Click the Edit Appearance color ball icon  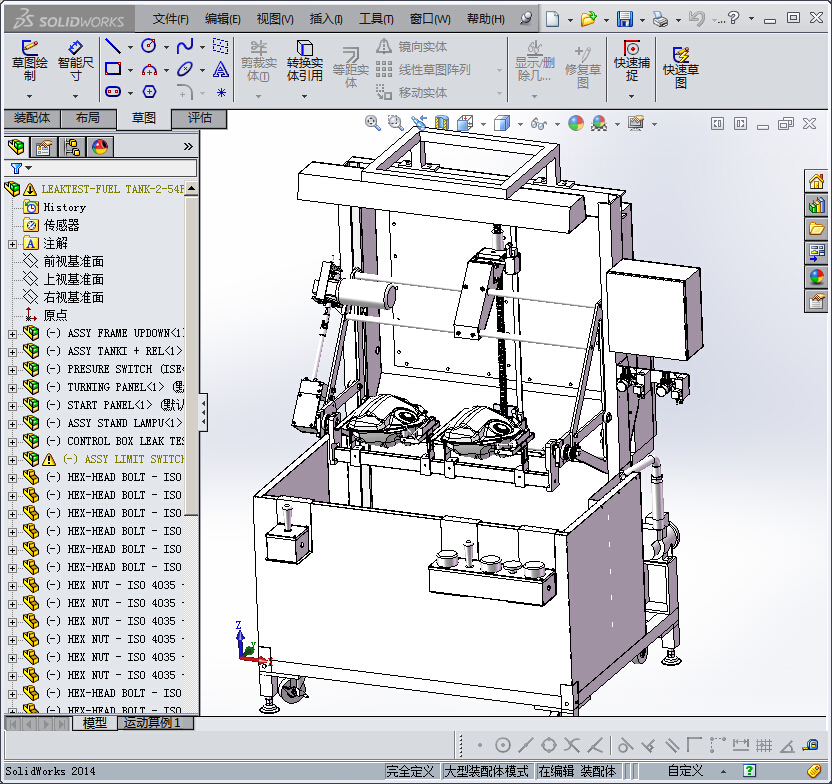575,123
